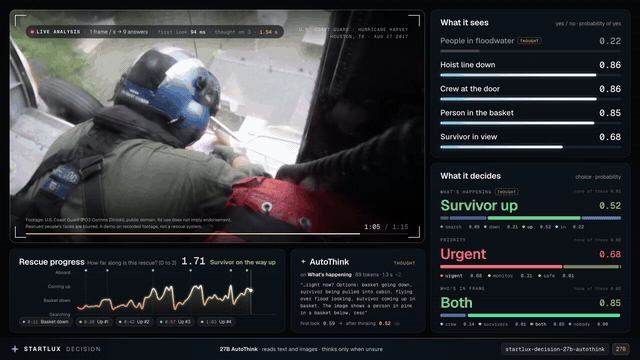Click the 27B badge in the footer
The width and height of the screenshot is (640, 360).
620,349
